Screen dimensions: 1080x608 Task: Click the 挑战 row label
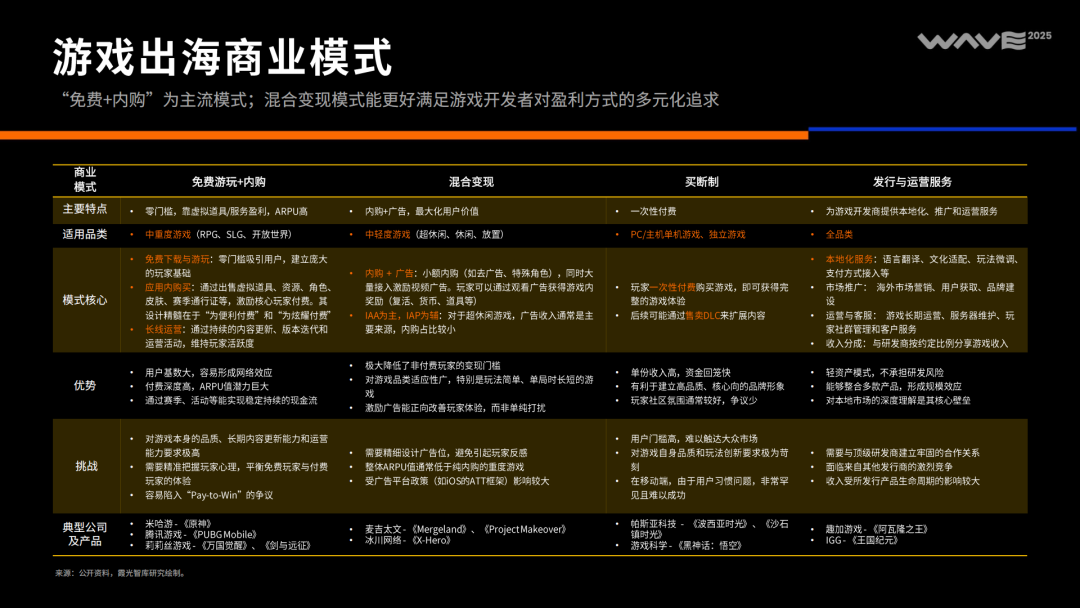[84, 464]
